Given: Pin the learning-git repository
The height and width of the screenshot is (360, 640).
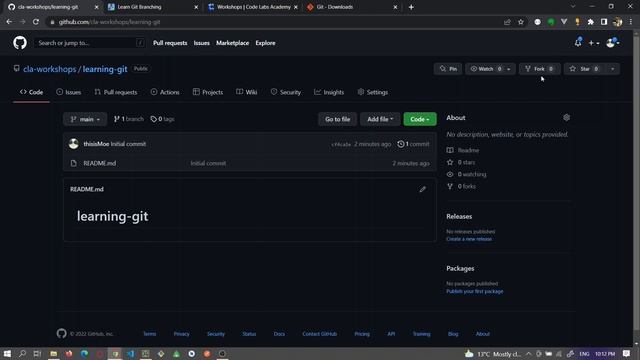Looking at the screenshot, I should (448, 69).
